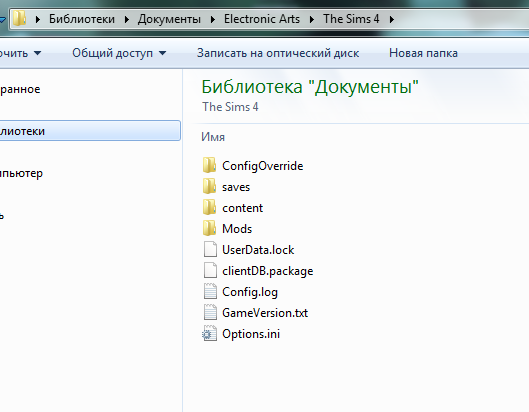
Task: Click the address bar folder icon
Action: coord(19,18)
